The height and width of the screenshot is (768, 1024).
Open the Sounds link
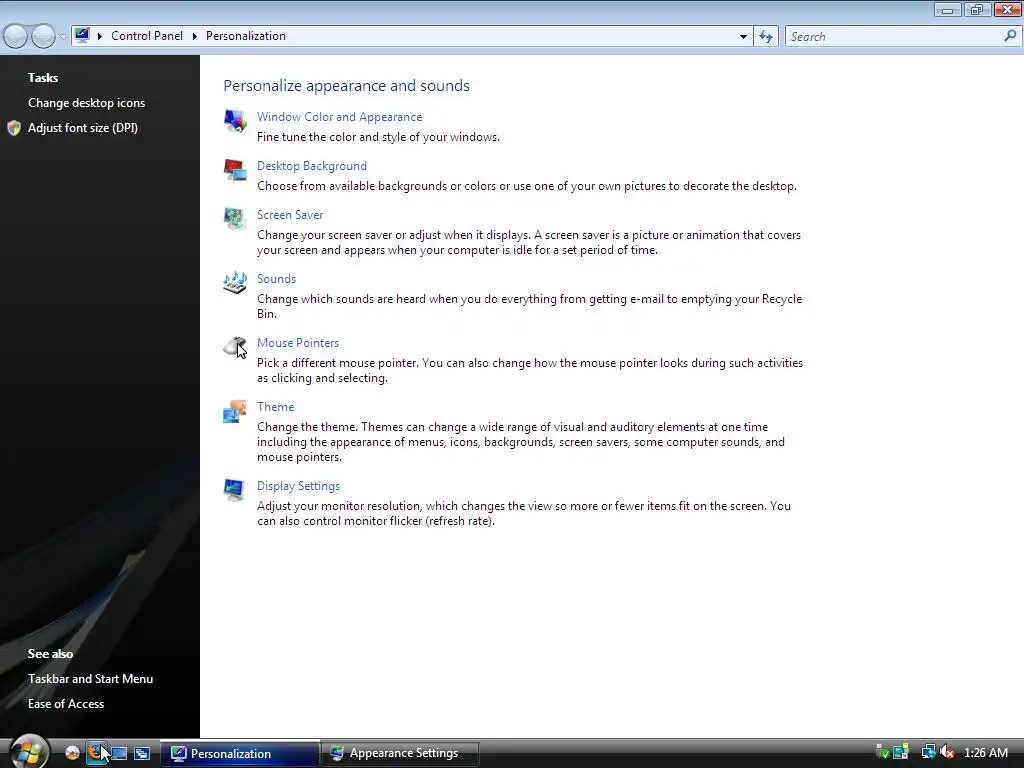(x=276, y=279)
